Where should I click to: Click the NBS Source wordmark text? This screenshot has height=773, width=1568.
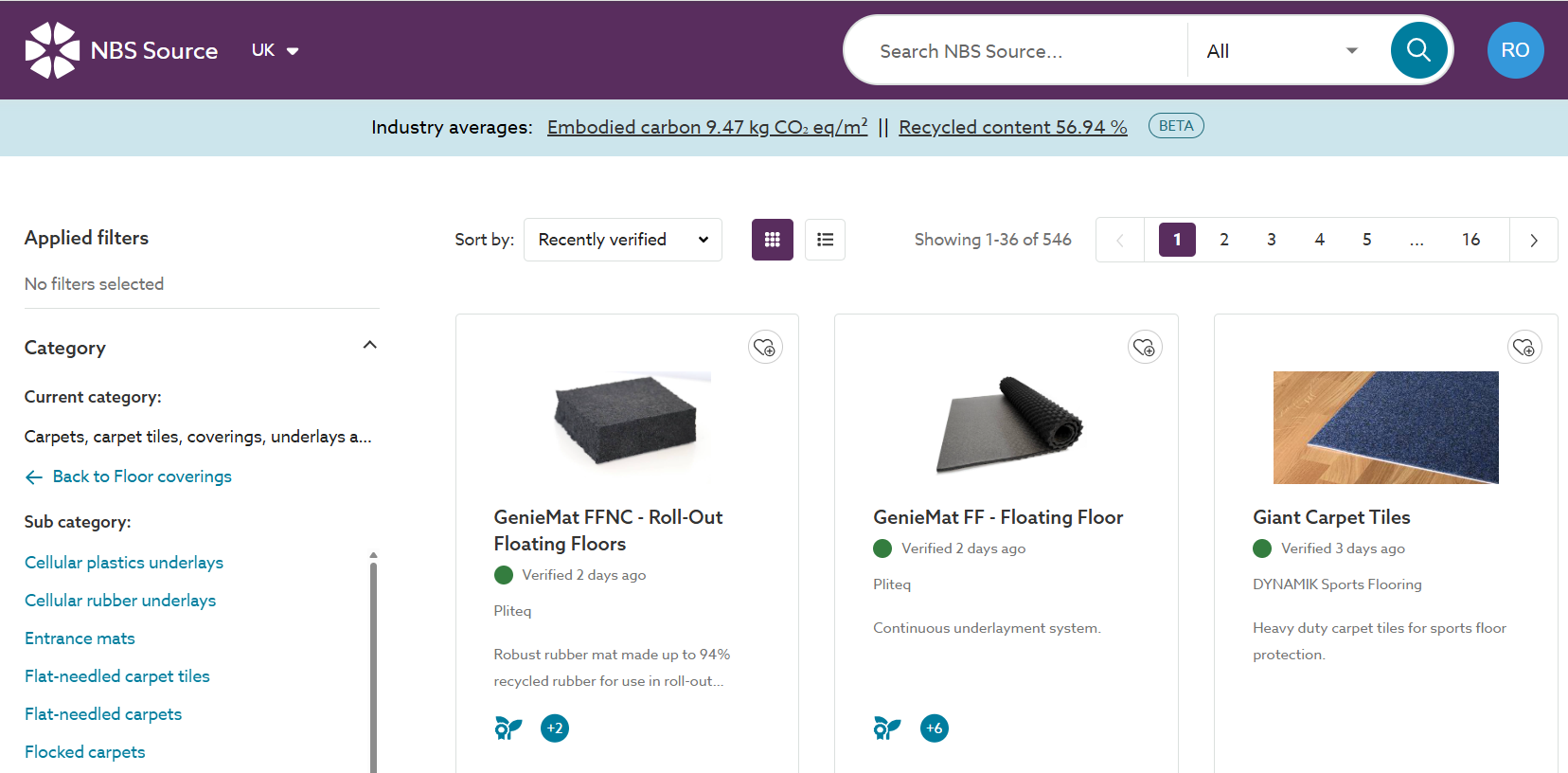click(154, 51)
